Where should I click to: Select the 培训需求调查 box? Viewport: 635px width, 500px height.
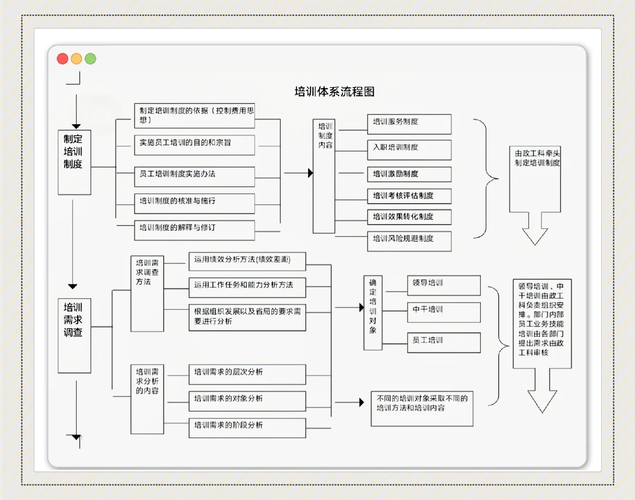[x=73, y=320]
